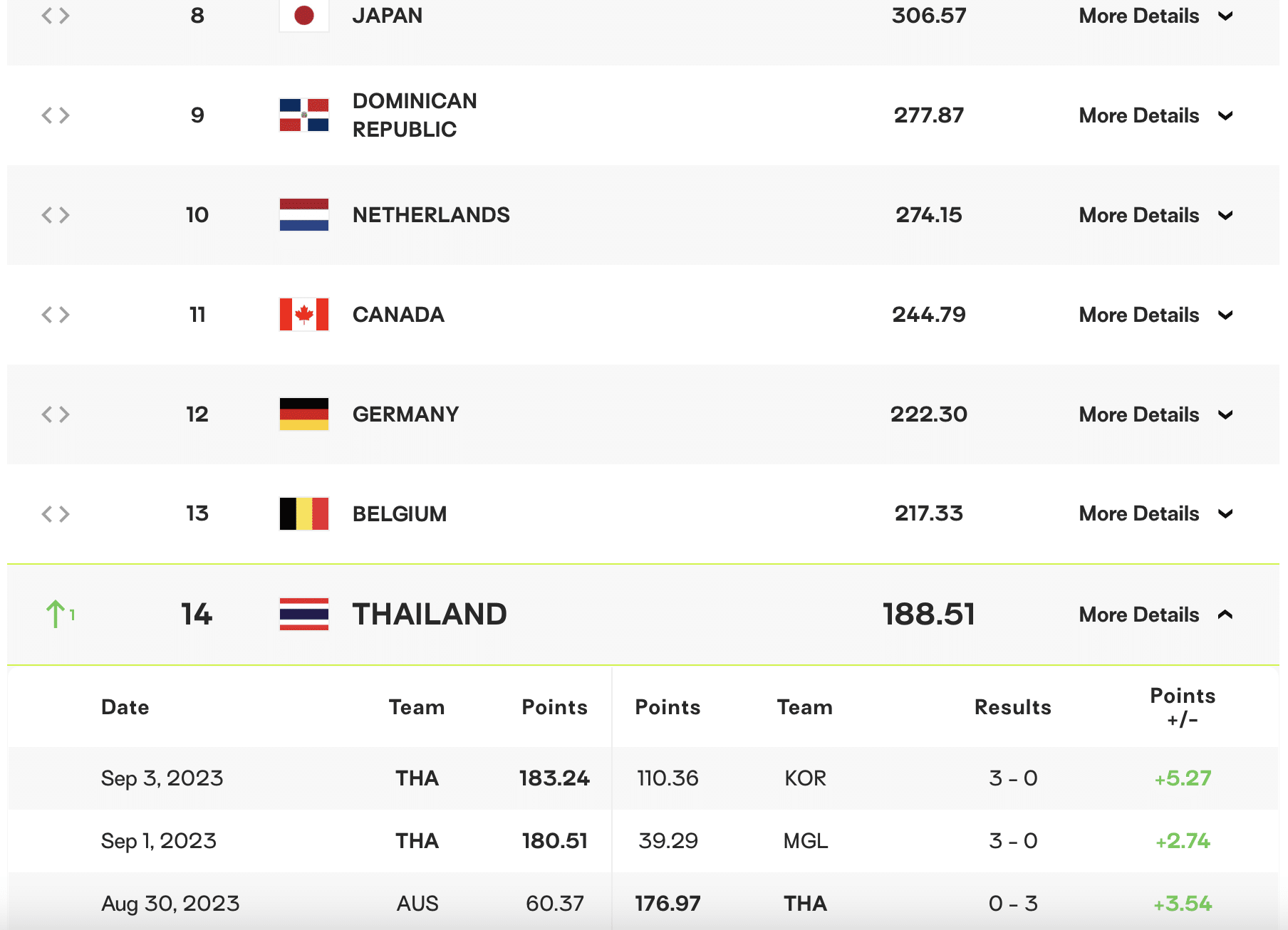Viewport: 1288px width, 930px height.
Task: Click the Thailand flag icon
Action: pyautogui.click(x=304, y=615)
